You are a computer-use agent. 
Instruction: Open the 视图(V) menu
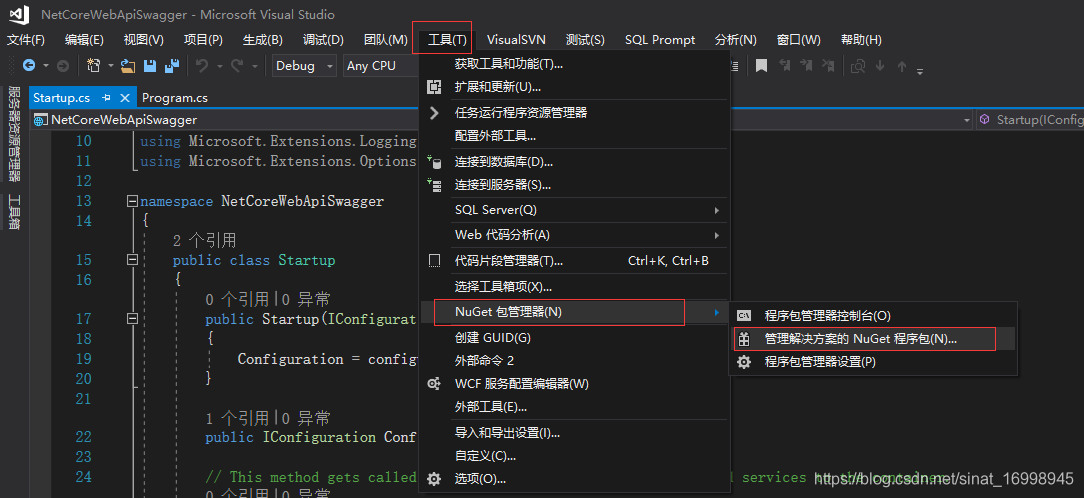coord(144,39)
